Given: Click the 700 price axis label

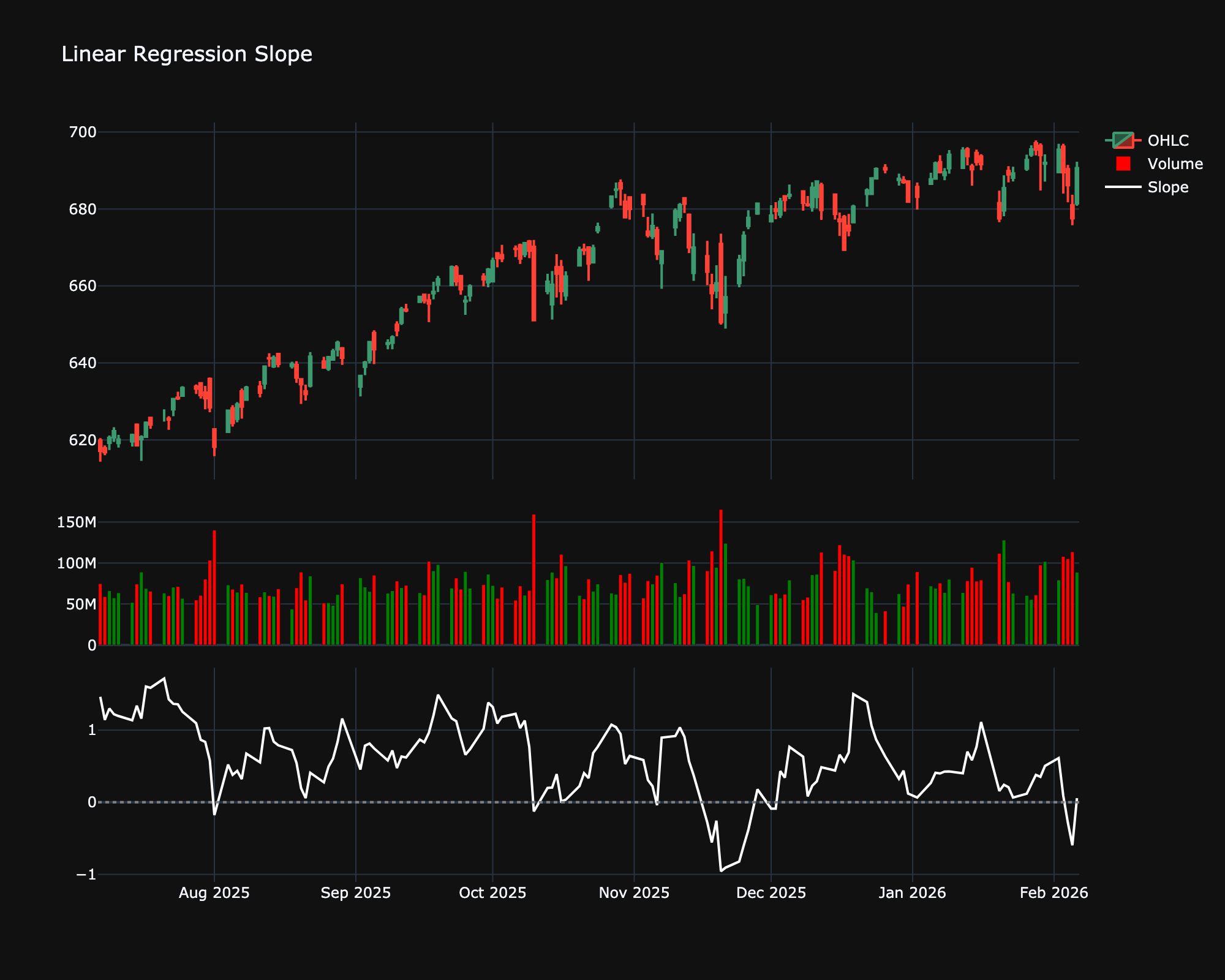Looking at the screenshot, I should pos(83,130).
